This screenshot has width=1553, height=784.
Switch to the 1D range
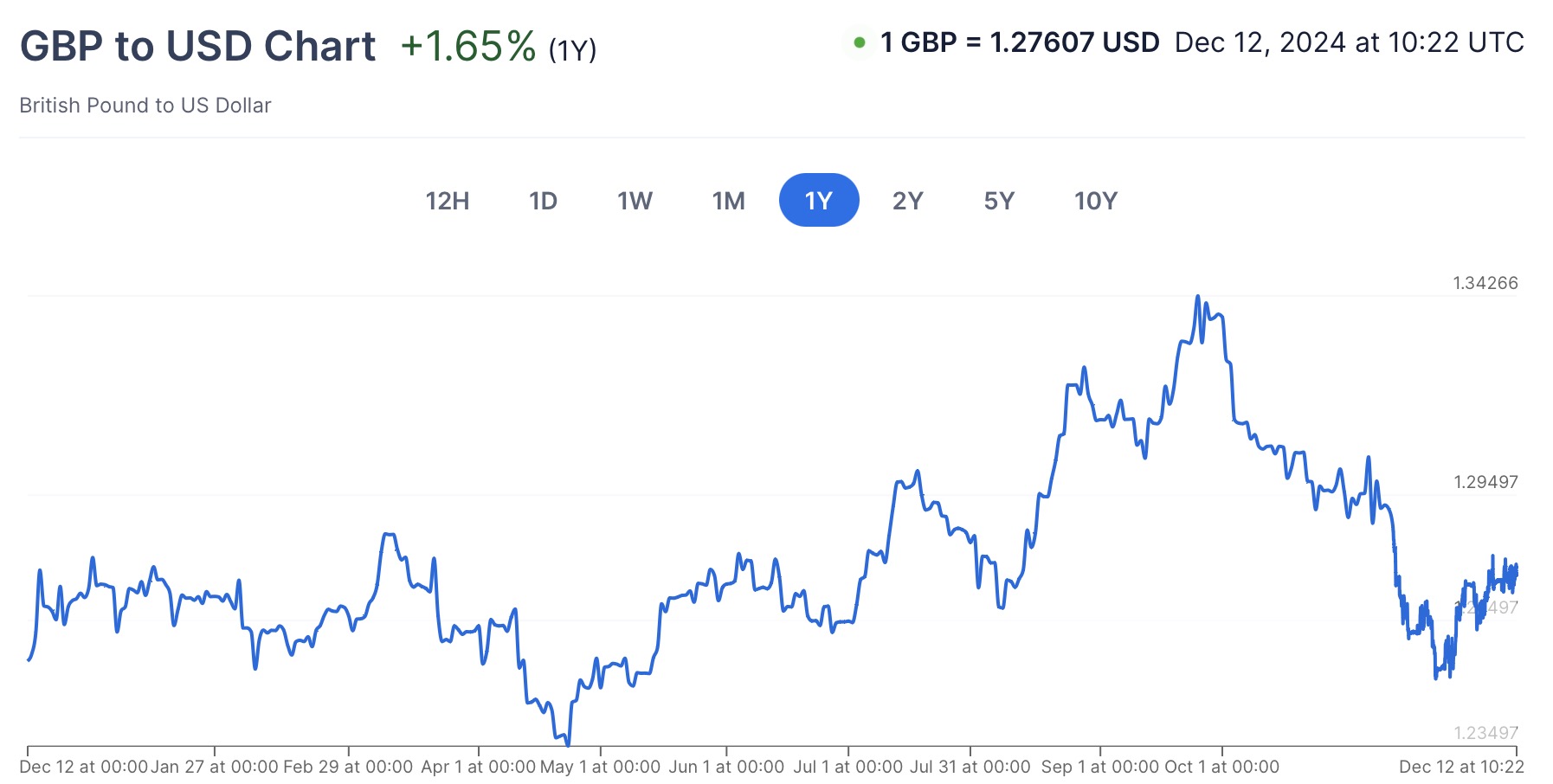[x=543, y=201]
